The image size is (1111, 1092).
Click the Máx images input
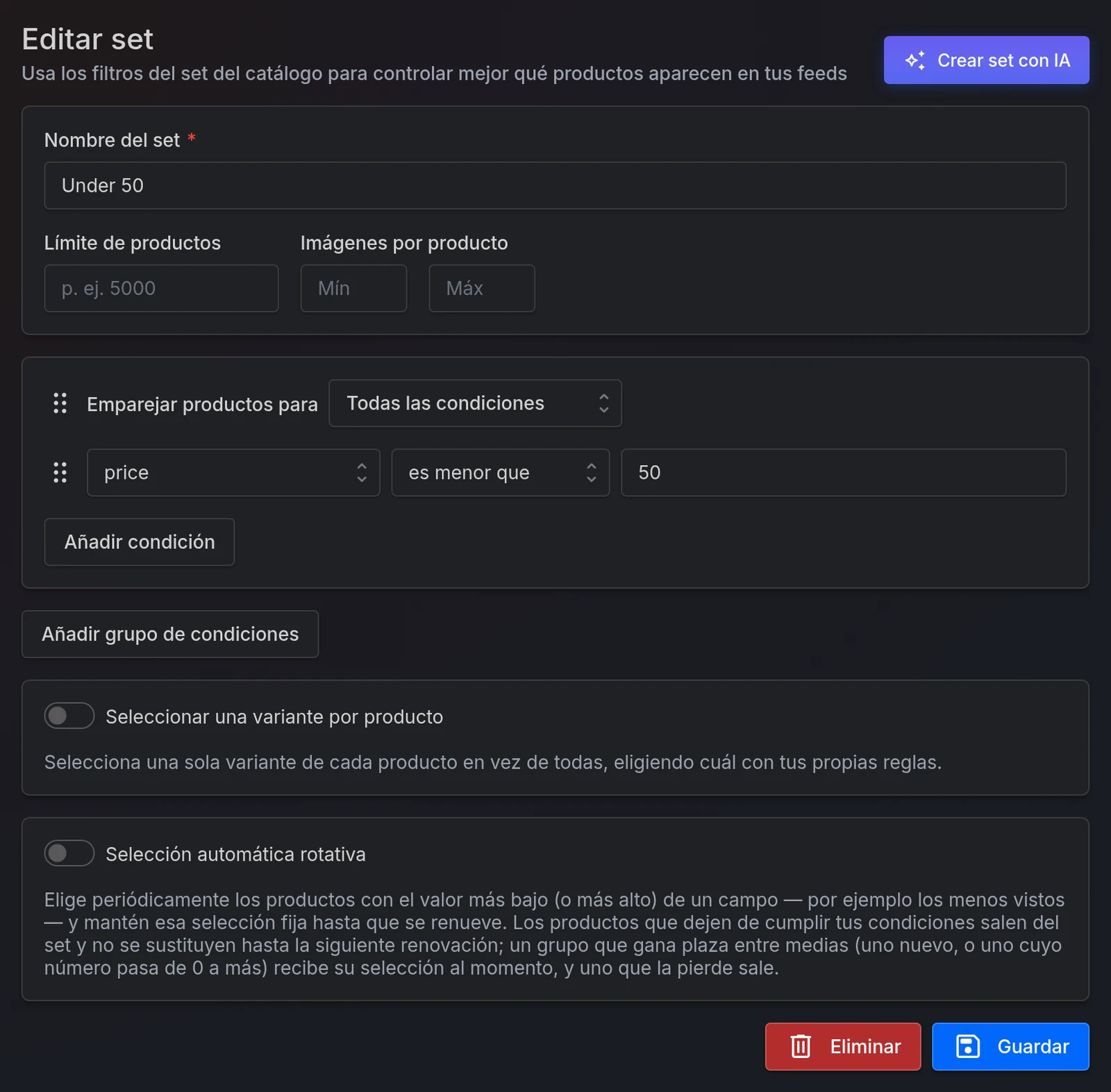point(482,288)
